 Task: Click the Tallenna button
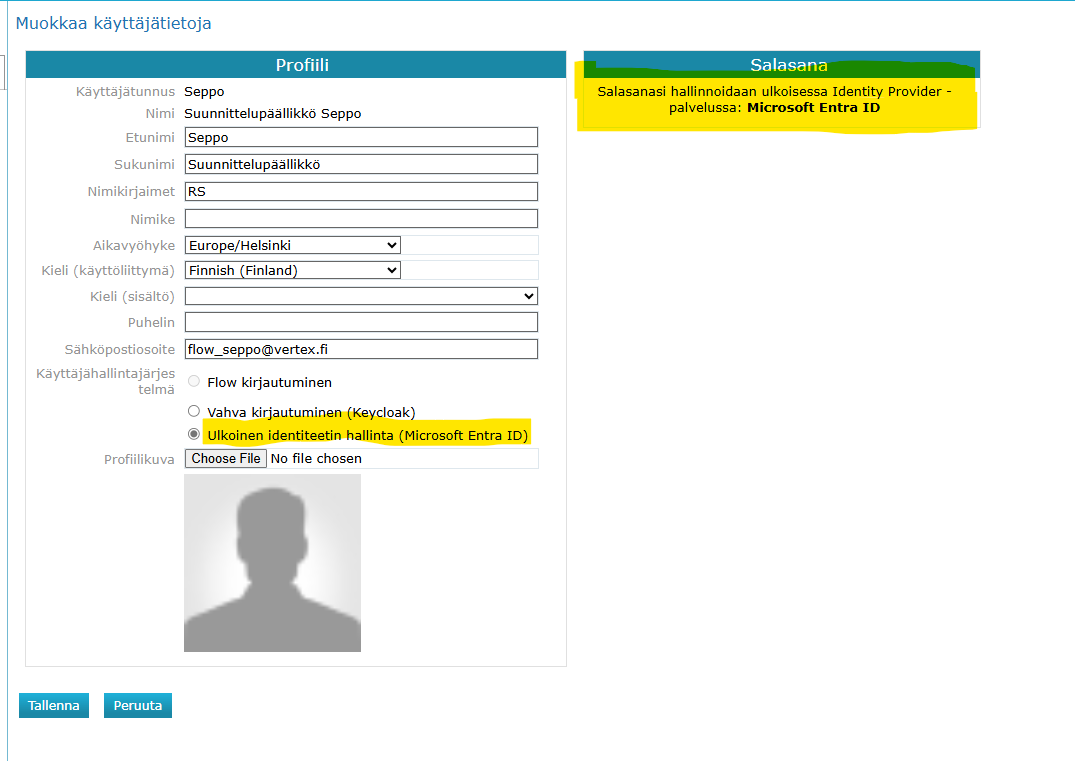coord(54,705)
